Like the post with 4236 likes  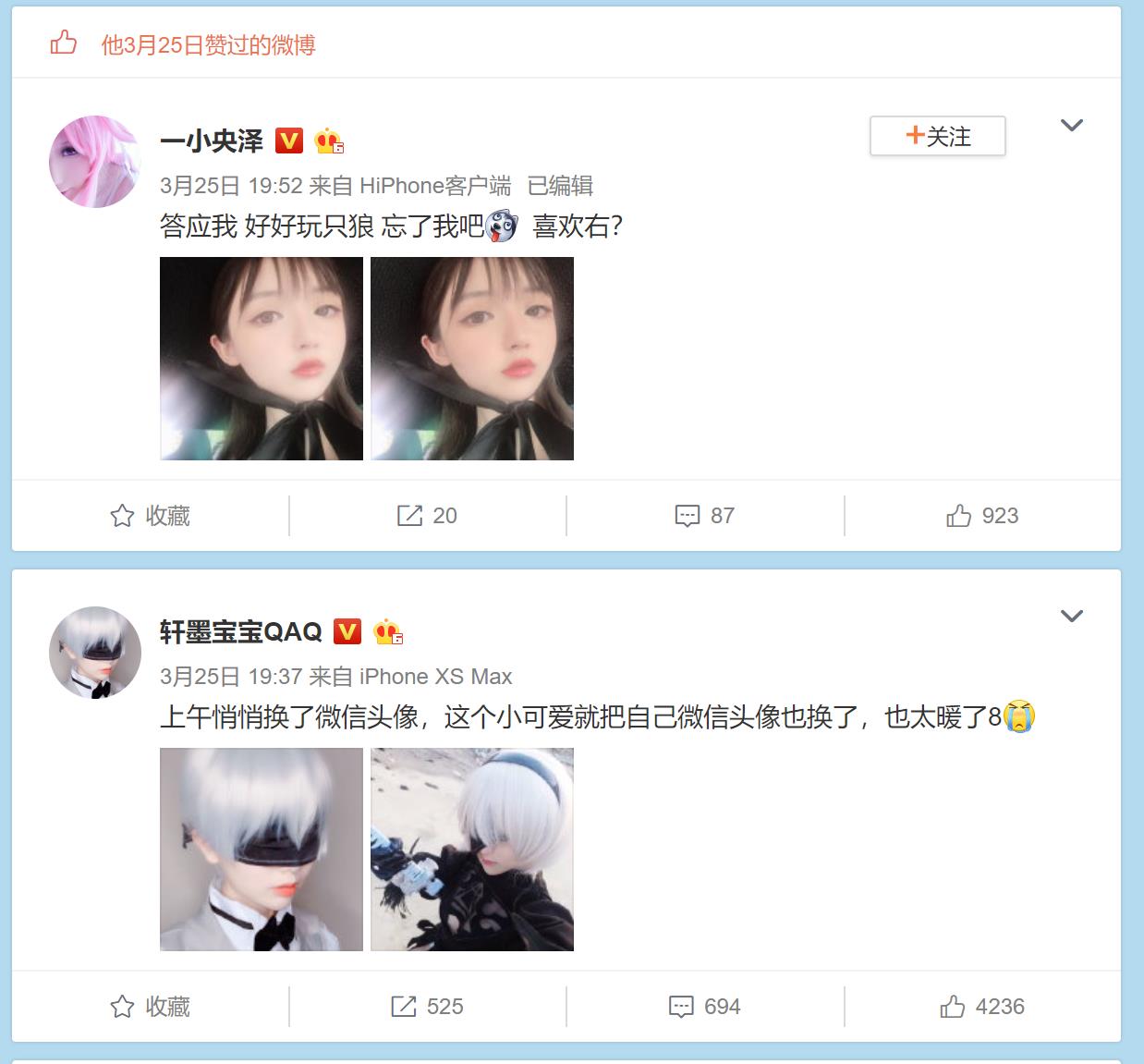(x=982, y=1007)
